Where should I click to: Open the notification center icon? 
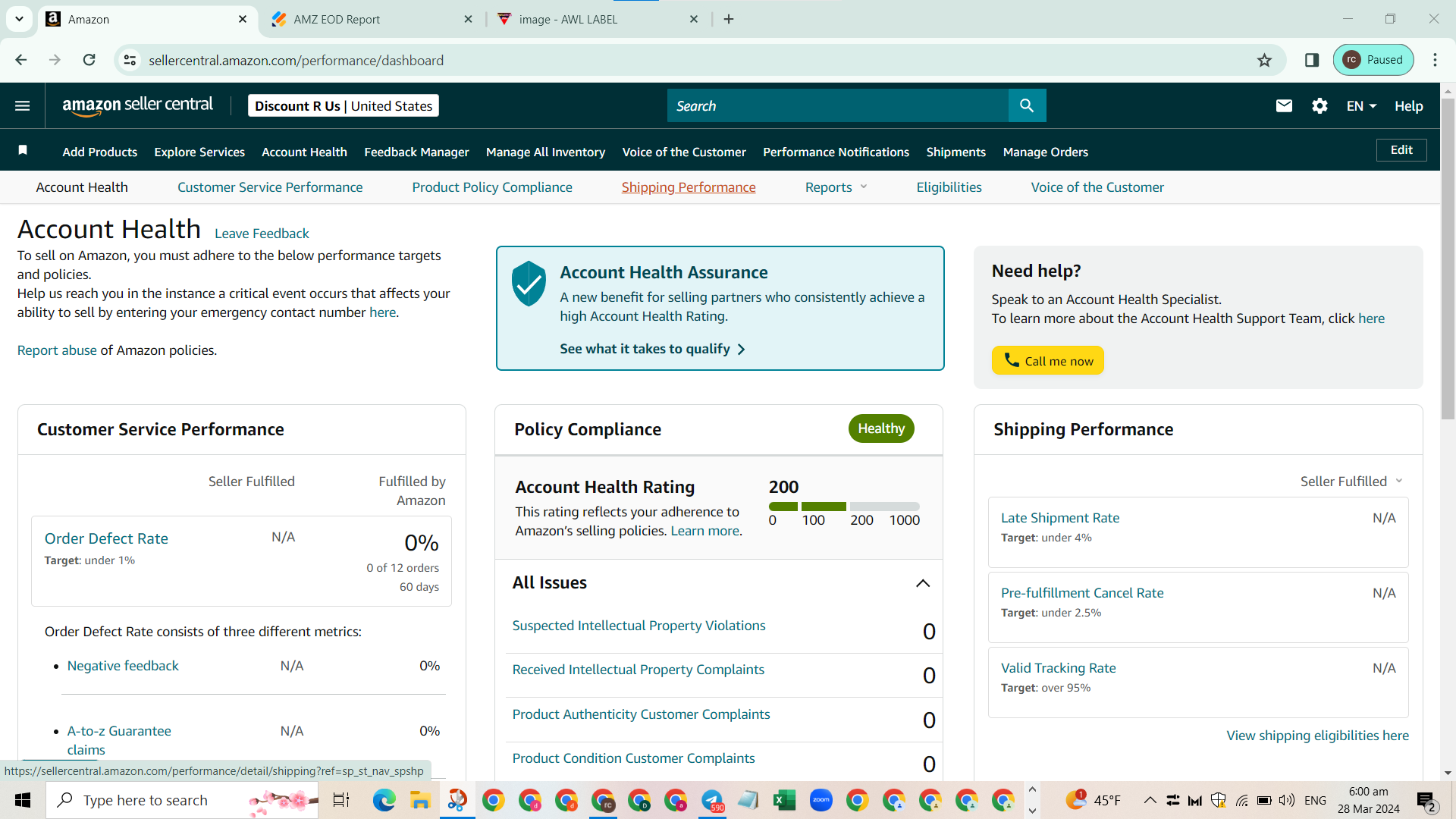click(x=1426, y=801)
